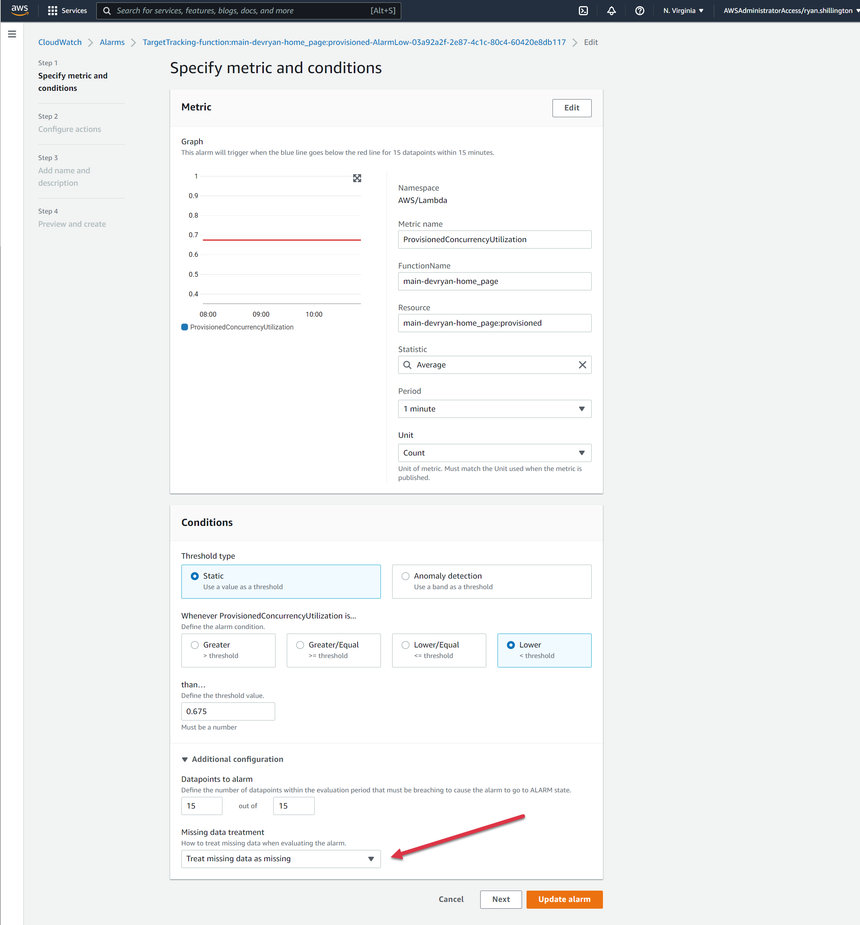Click the Update alarm button
The height and width of the screenshot is (925, 860).
pos(564,899)
